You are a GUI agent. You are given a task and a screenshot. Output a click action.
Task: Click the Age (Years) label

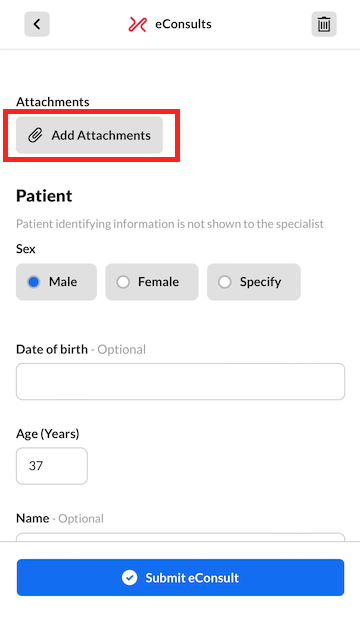[48, 434]
